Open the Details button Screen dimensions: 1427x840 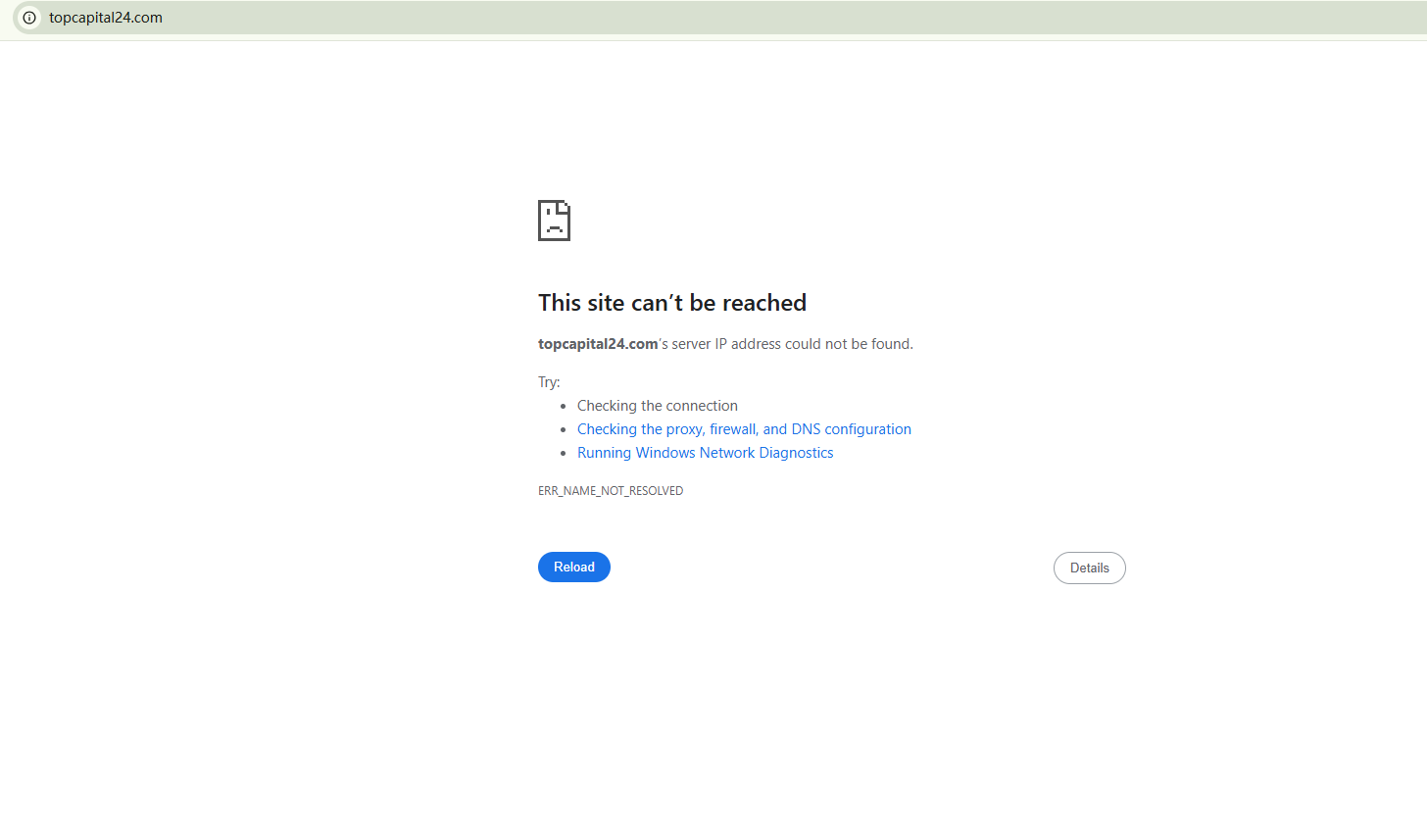coord(1090,568)
